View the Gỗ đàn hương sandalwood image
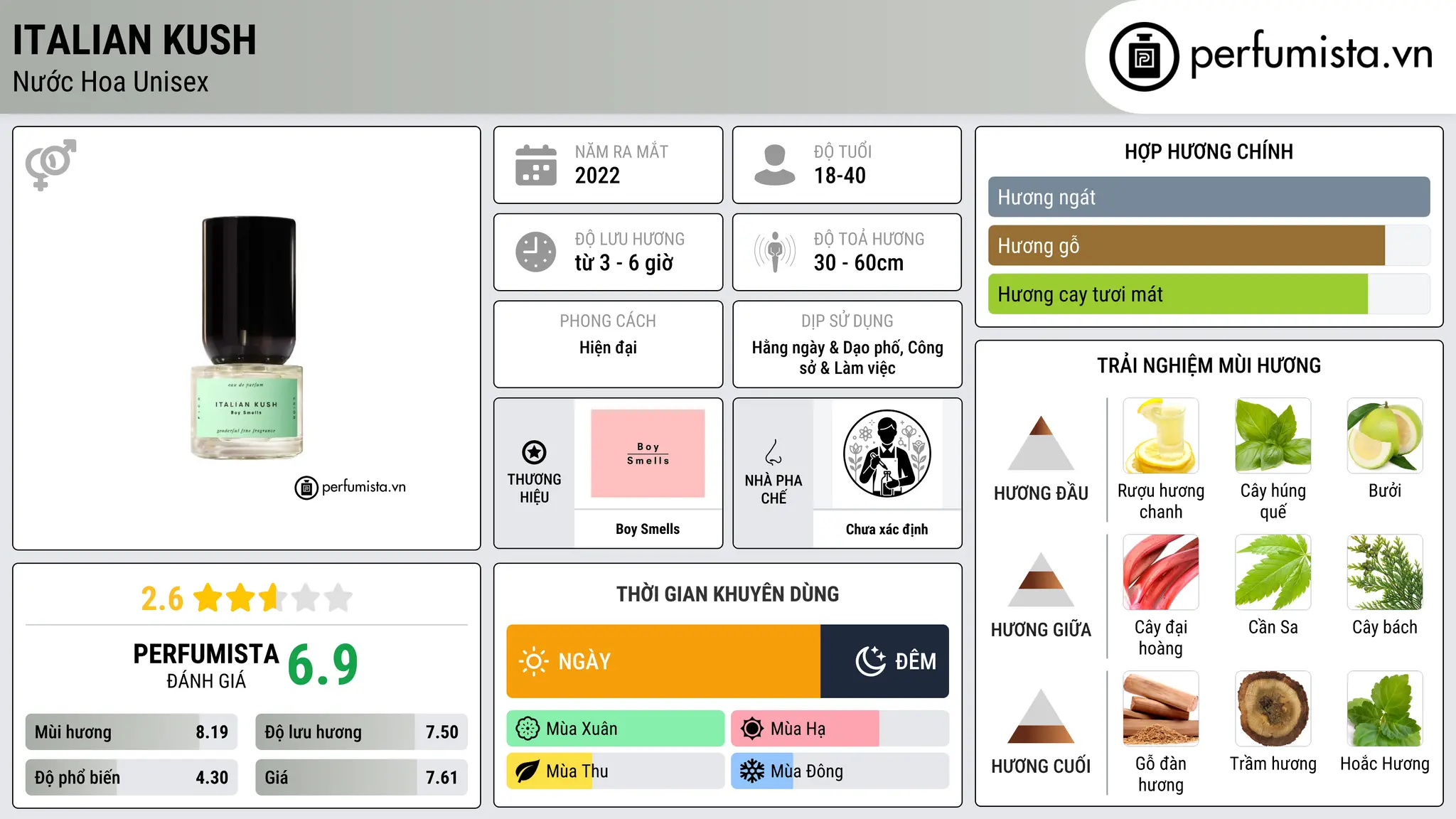Screen dimensions: 1456x819 [x=1161, y=709]
